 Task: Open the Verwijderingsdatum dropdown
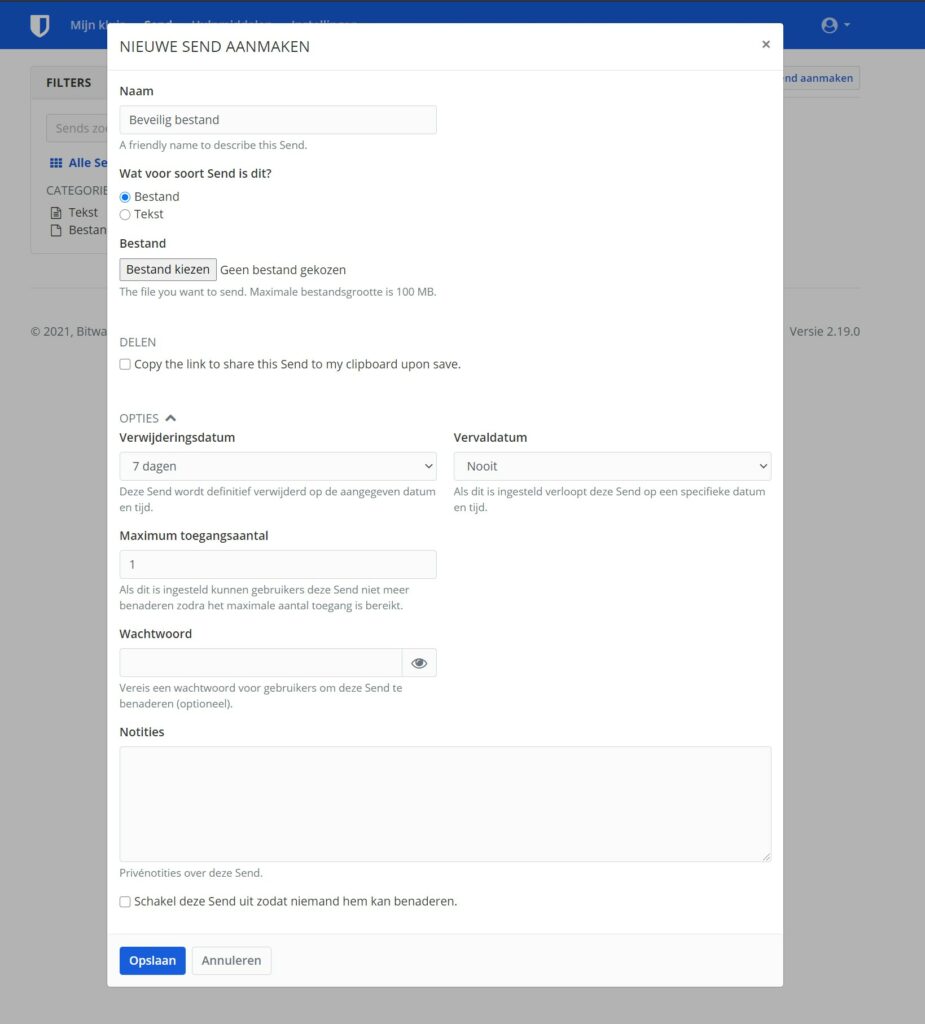click(278, 466)
